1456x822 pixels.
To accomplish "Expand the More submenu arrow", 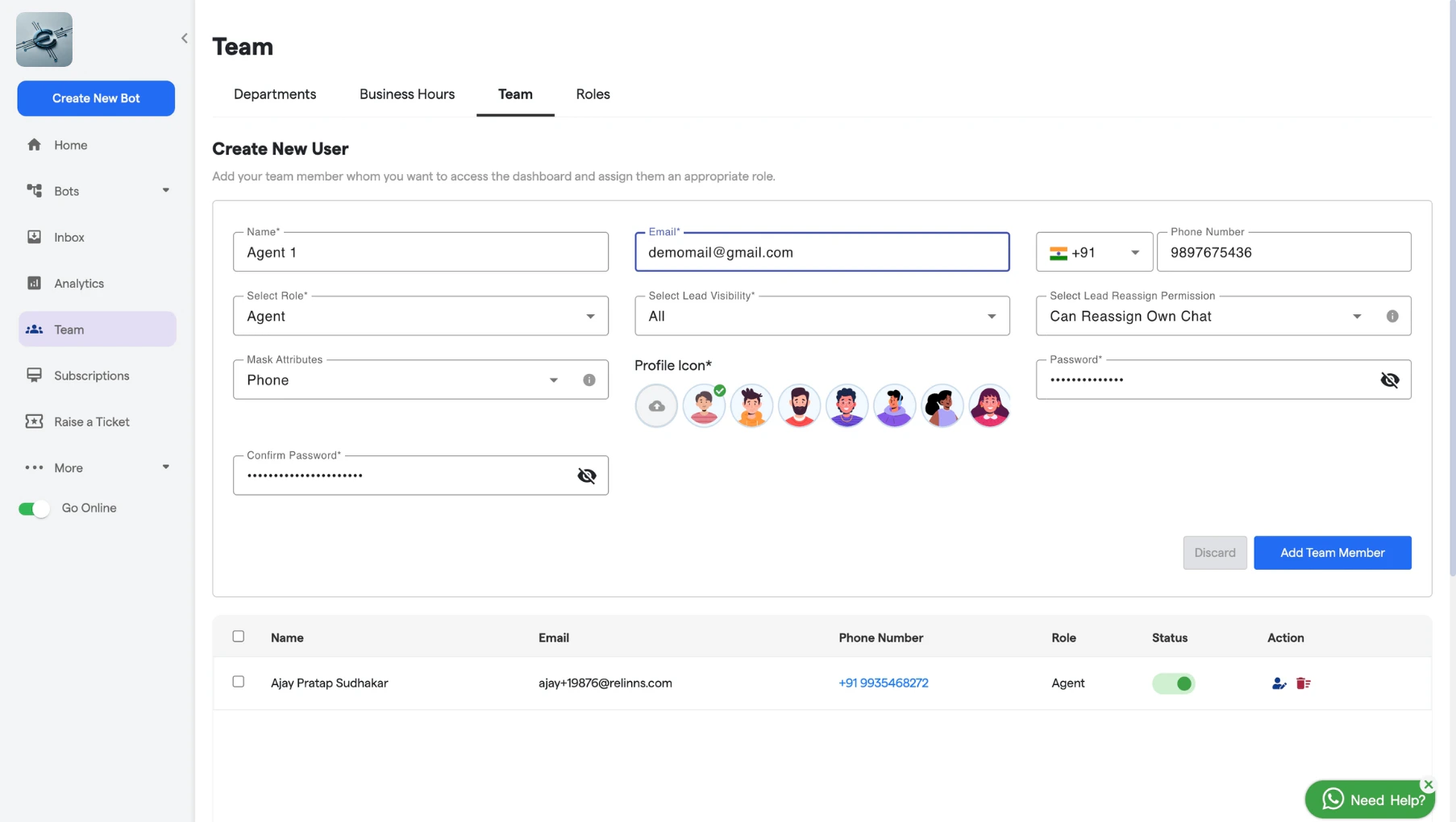I will pyautogui.click(x=166, y=467).
